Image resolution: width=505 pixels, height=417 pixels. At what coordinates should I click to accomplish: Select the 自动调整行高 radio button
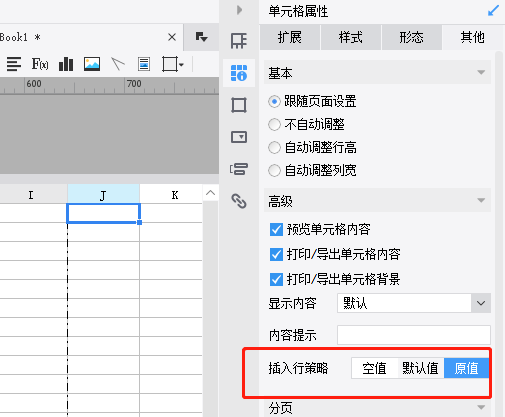274,147
